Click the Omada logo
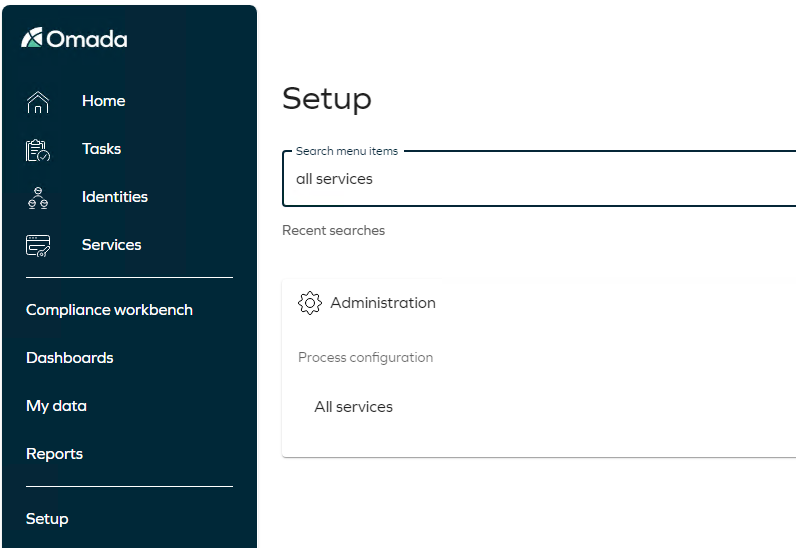Screen dimensions: 796x548 (x=74, y=38)
